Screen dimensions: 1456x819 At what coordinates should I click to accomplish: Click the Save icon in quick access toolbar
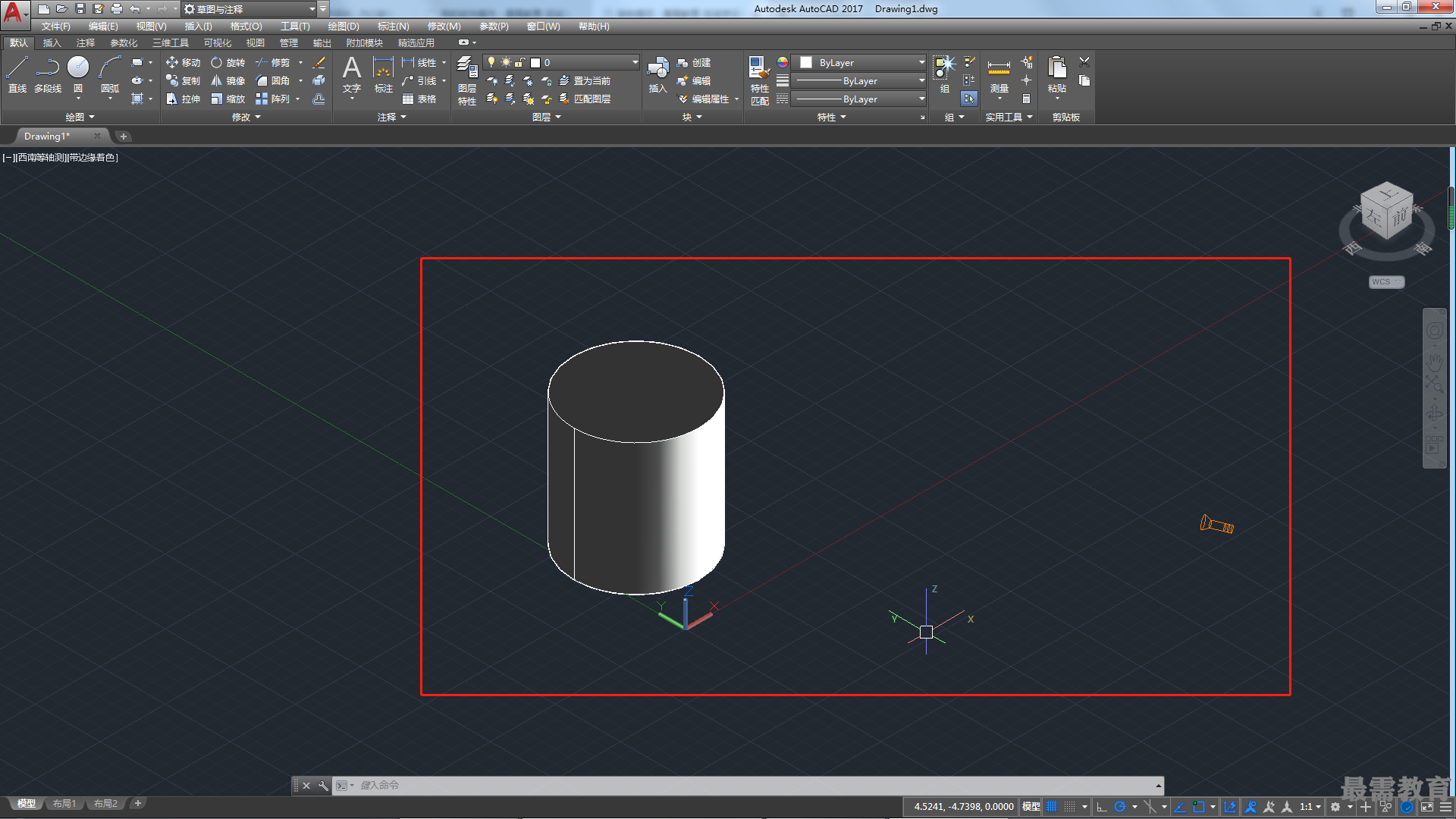click(x=80, y=9)
